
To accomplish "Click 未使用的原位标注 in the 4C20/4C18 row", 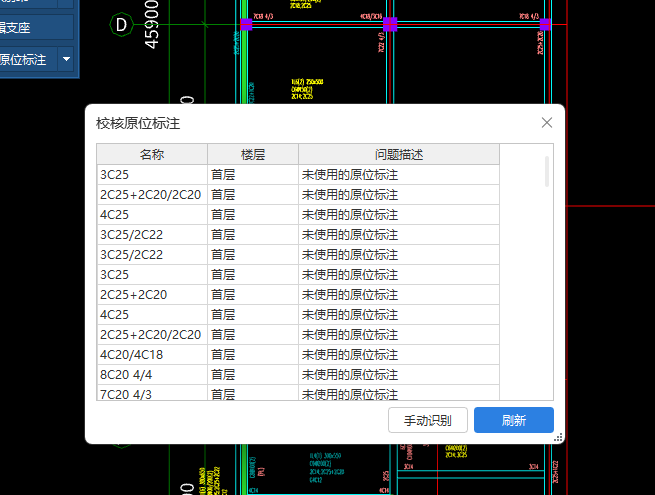I will tap(350, 355).
